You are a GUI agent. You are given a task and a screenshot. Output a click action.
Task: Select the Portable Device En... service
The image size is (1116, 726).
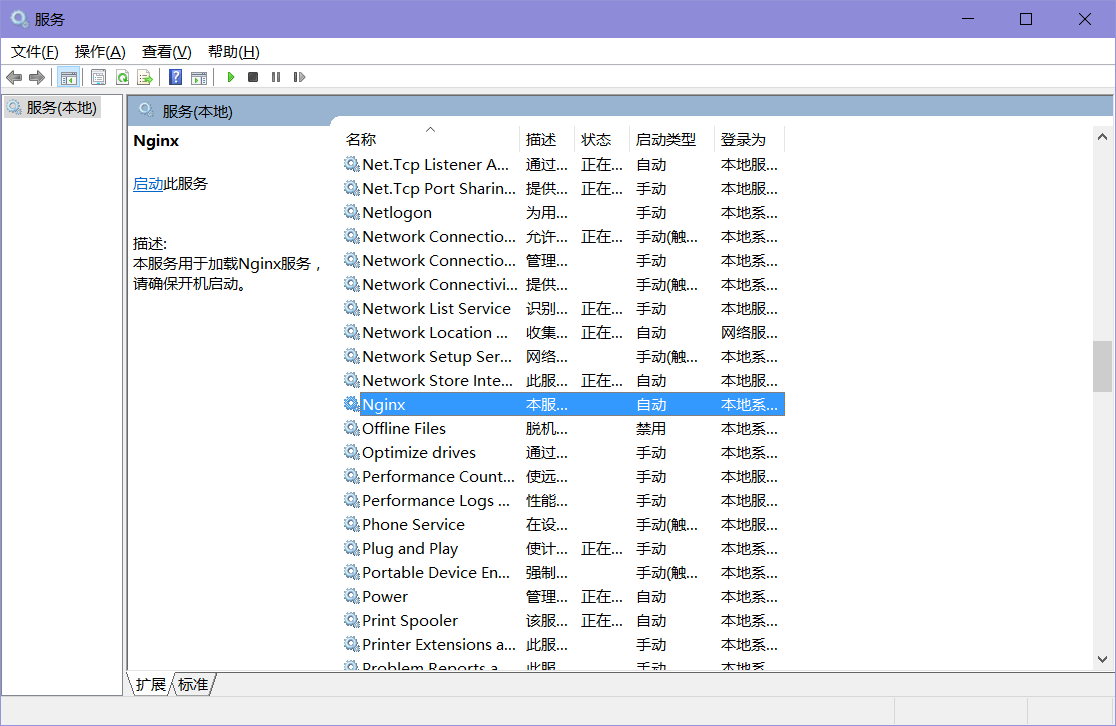436,572
